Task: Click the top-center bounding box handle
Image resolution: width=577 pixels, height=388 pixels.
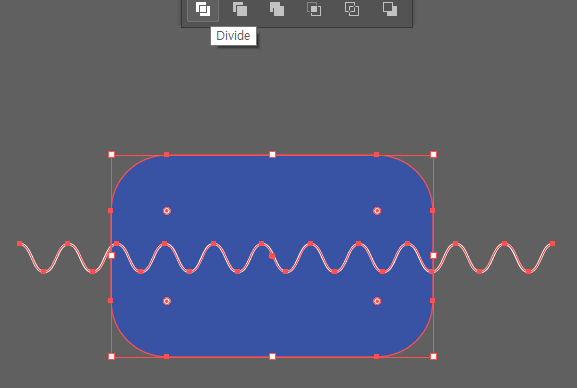Action: coord(272,155)
